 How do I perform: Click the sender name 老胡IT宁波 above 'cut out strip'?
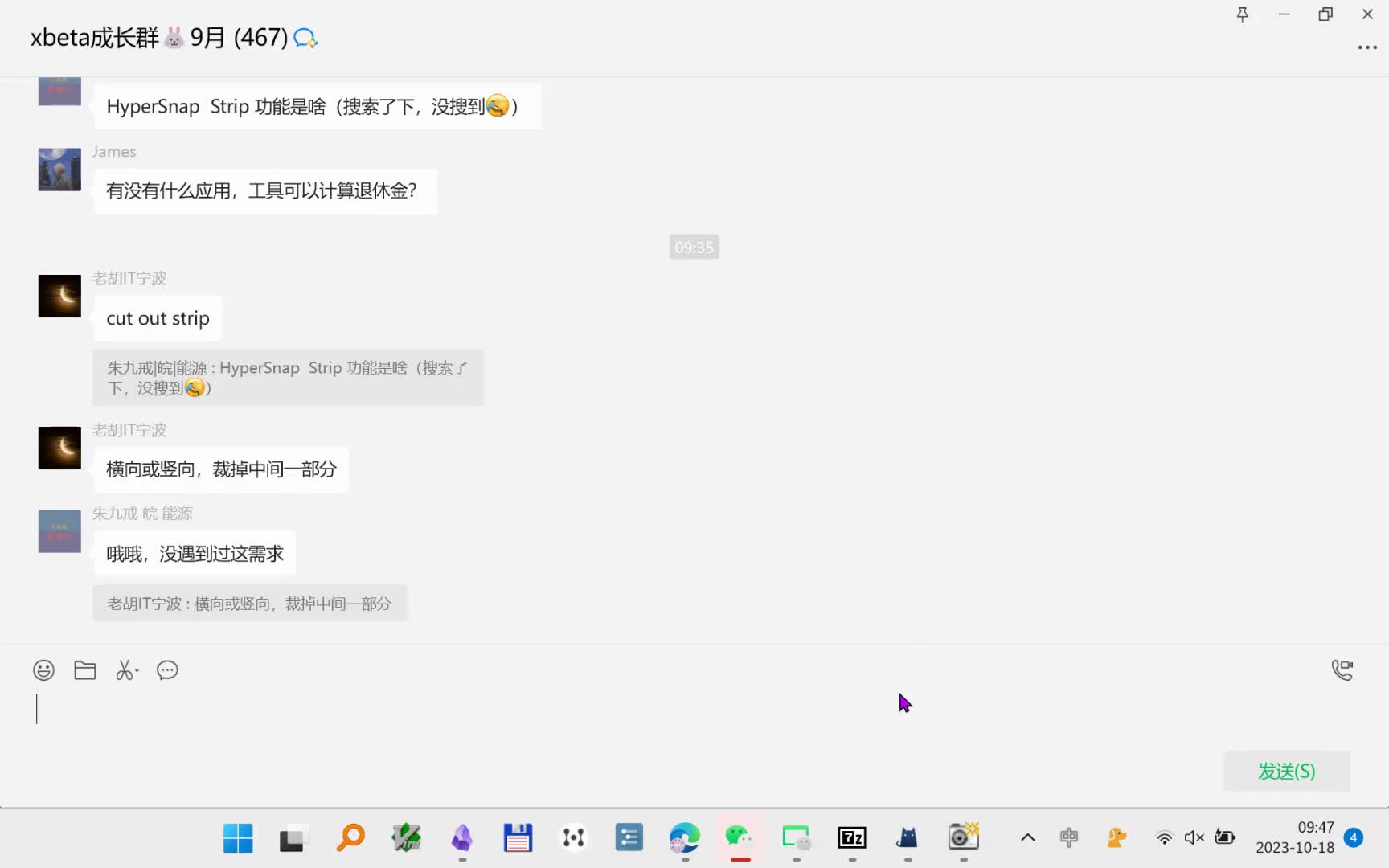pos(129,278)
